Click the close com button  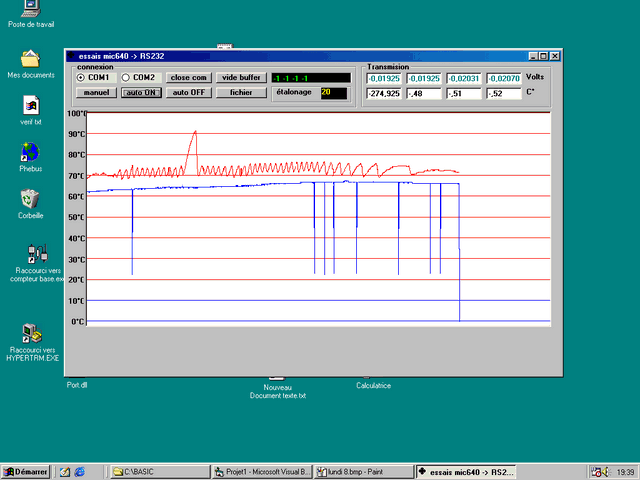click(188, 77)
